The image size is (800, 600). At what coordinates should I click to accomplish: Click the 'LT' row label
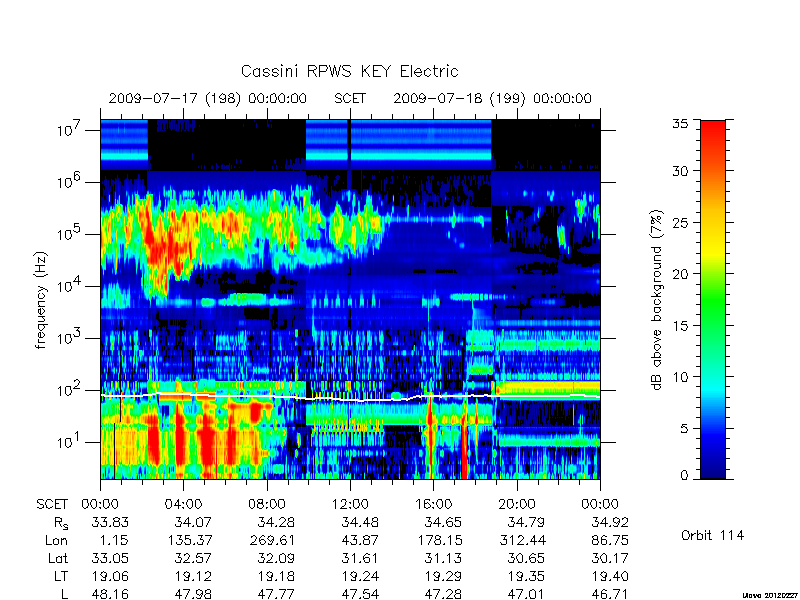tap(61, 576)
